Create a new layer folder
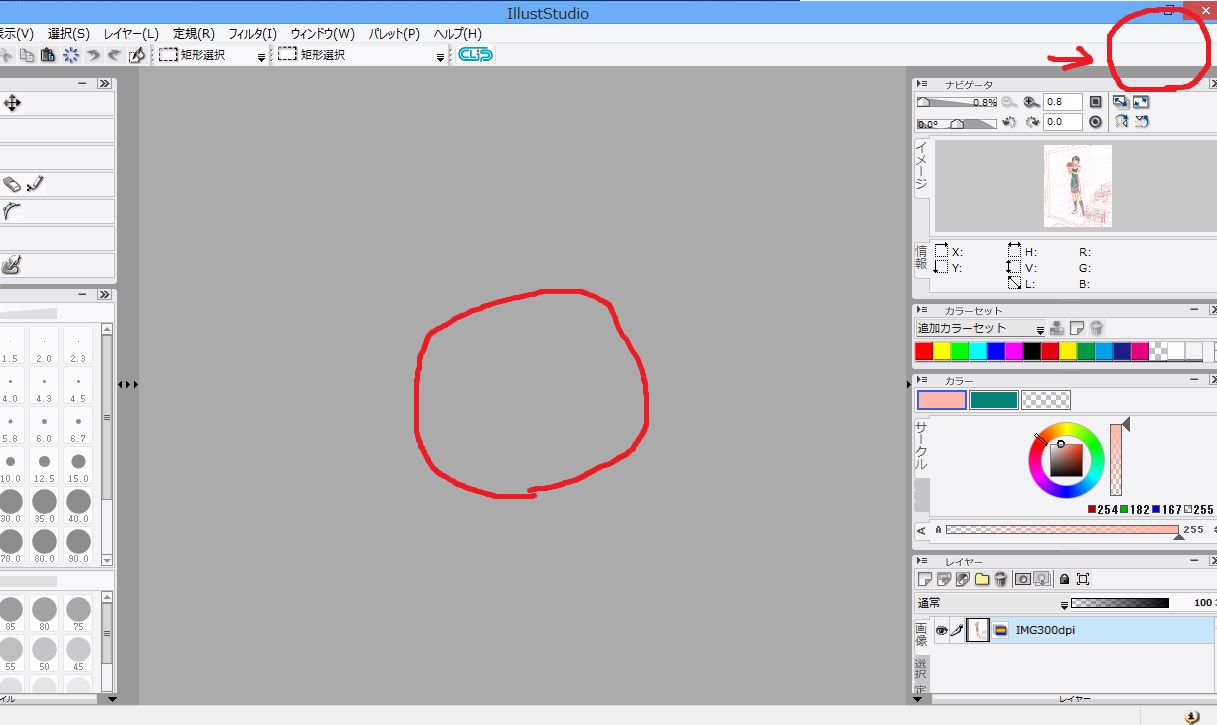Image resolution: width=1217 pixels, height=725 pixels. click(982, 579)
